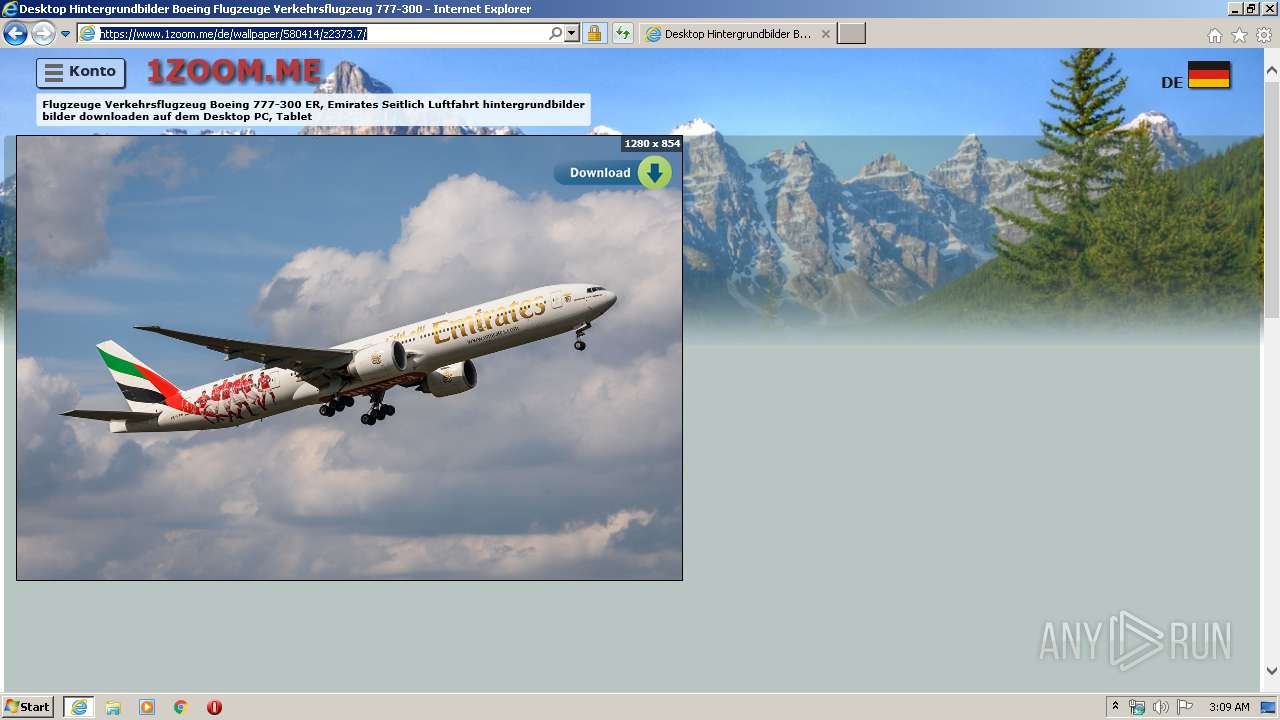Open the Emirates Boeing 777 wallpaper image

[x=349, y=358]
